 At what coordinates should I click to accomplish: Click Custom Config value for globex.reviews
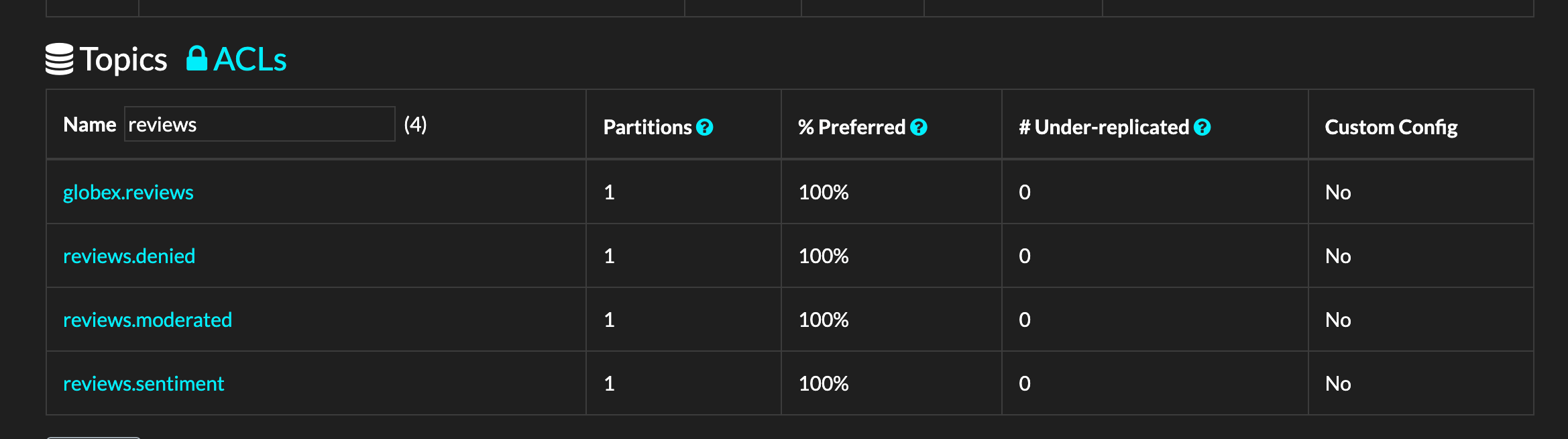(x=1338, y=193)
